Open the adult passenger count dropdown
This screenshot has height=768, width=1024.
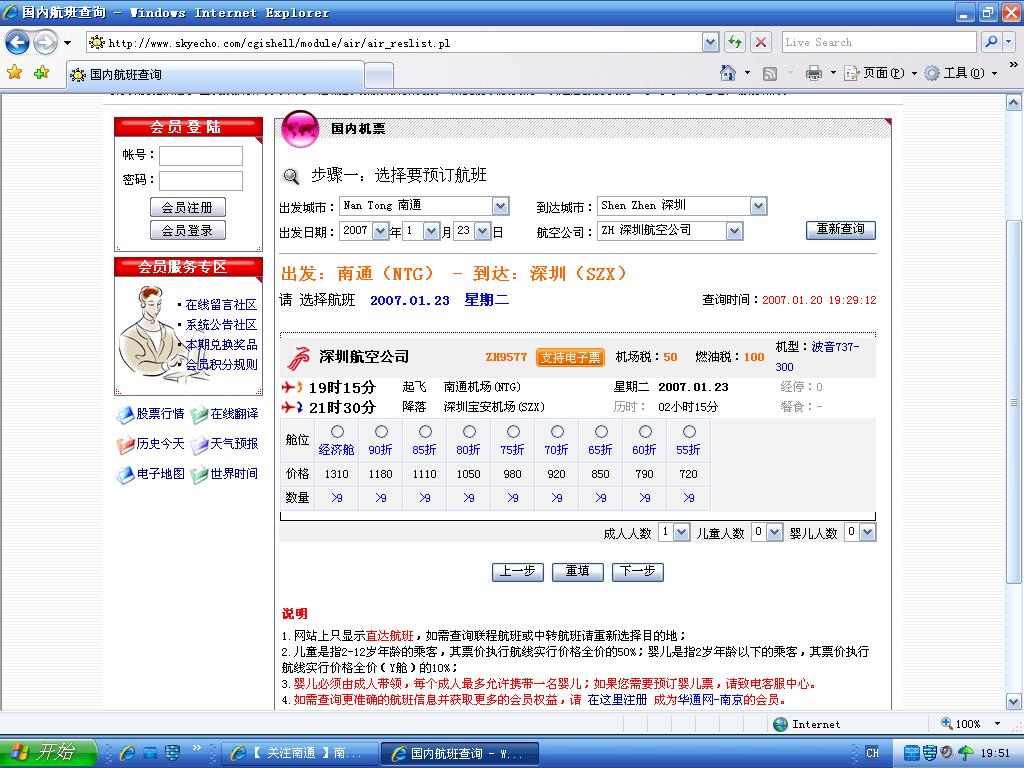pyautogui.click(x=681, y=533)
